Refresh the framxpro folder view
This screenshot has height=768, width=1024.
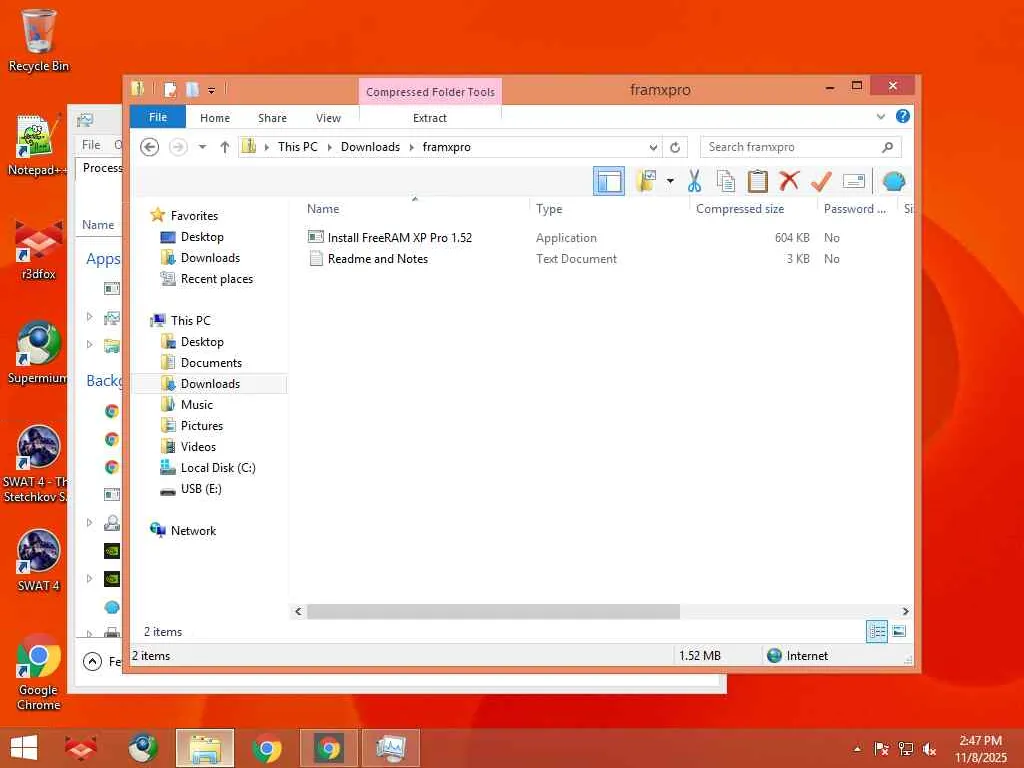(675, 147)
